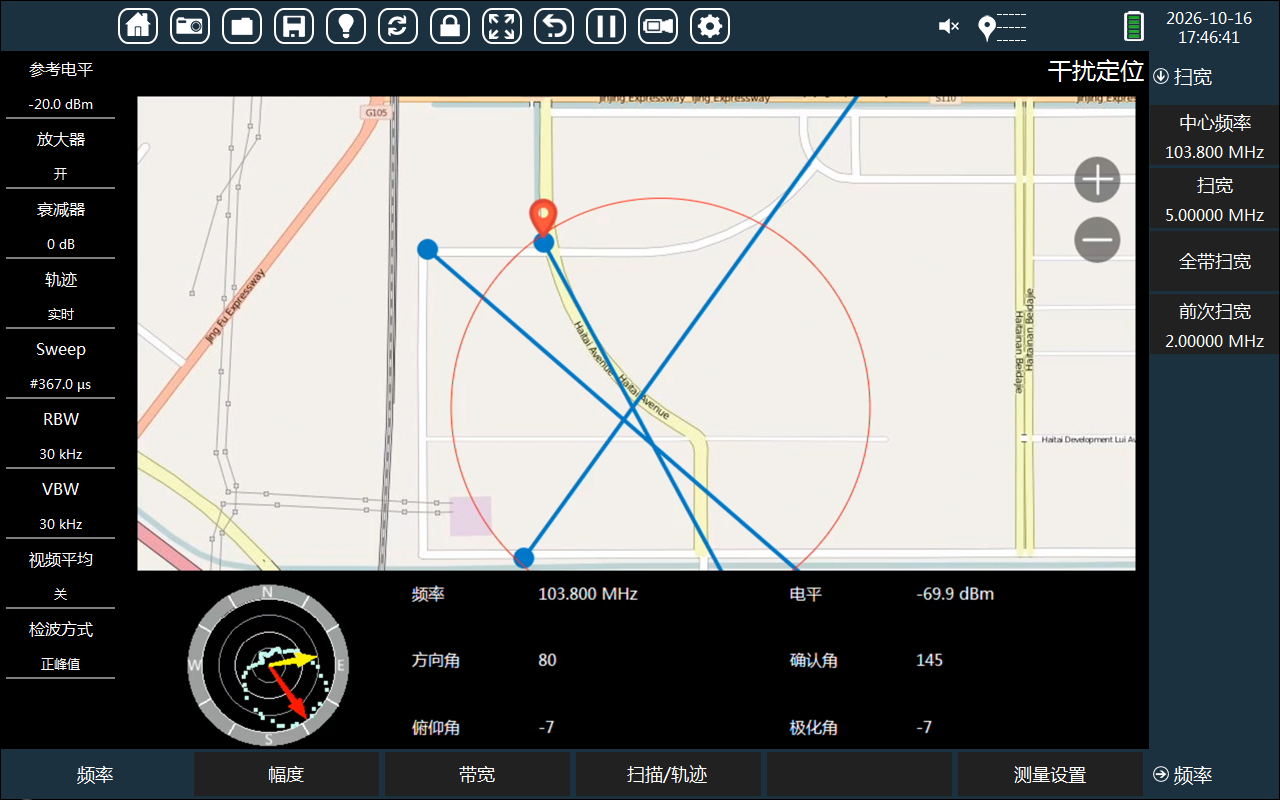1280x800 pixels.
Task: Check the battery status icon
Action: click(x=1134, y=26)
